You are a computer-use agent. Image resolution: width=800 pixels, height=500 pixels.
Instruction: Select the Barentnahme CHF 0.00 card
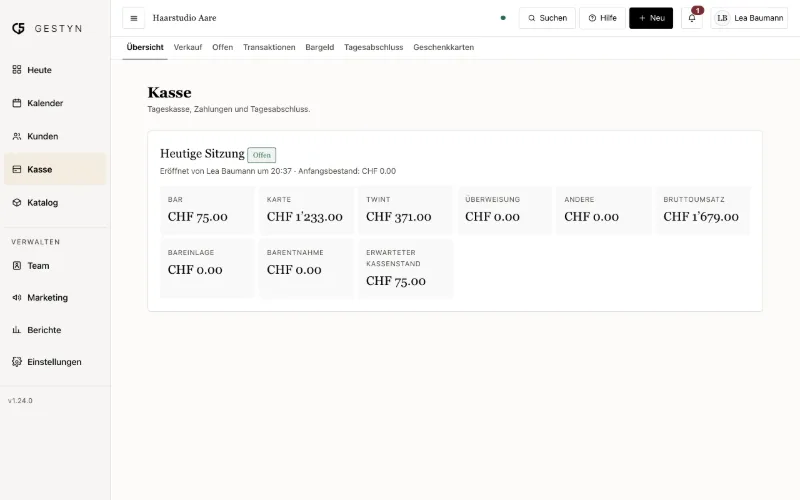(306, 268)
